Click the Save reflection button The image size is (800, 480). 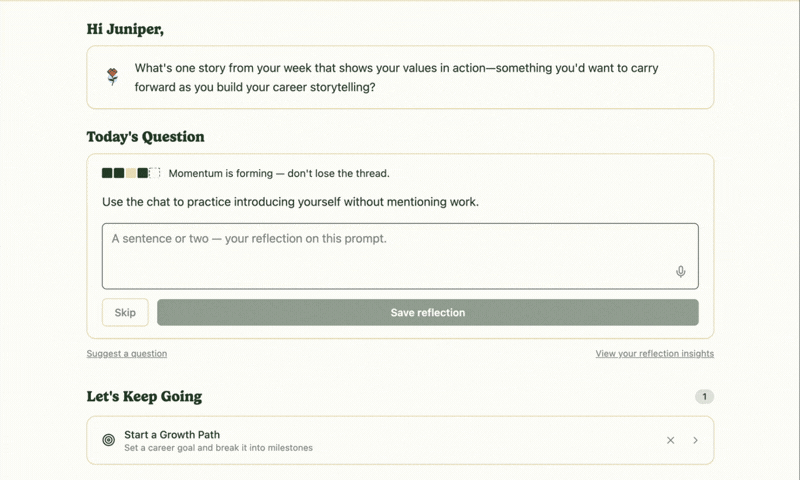pyautogui.click(x=428, y=312)
